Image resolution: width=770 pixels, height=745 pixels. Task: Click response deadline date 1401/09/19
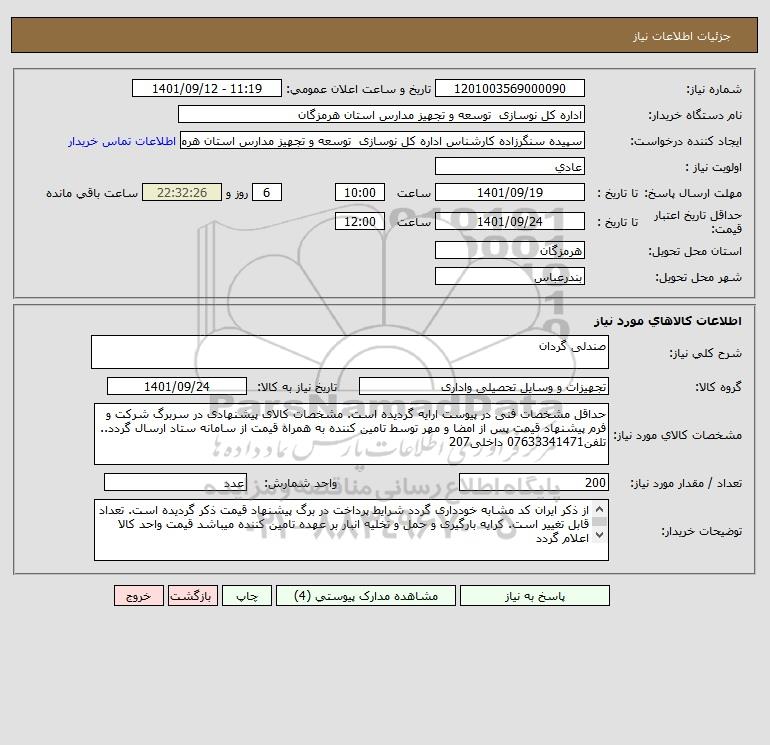(x=510, y=193)
